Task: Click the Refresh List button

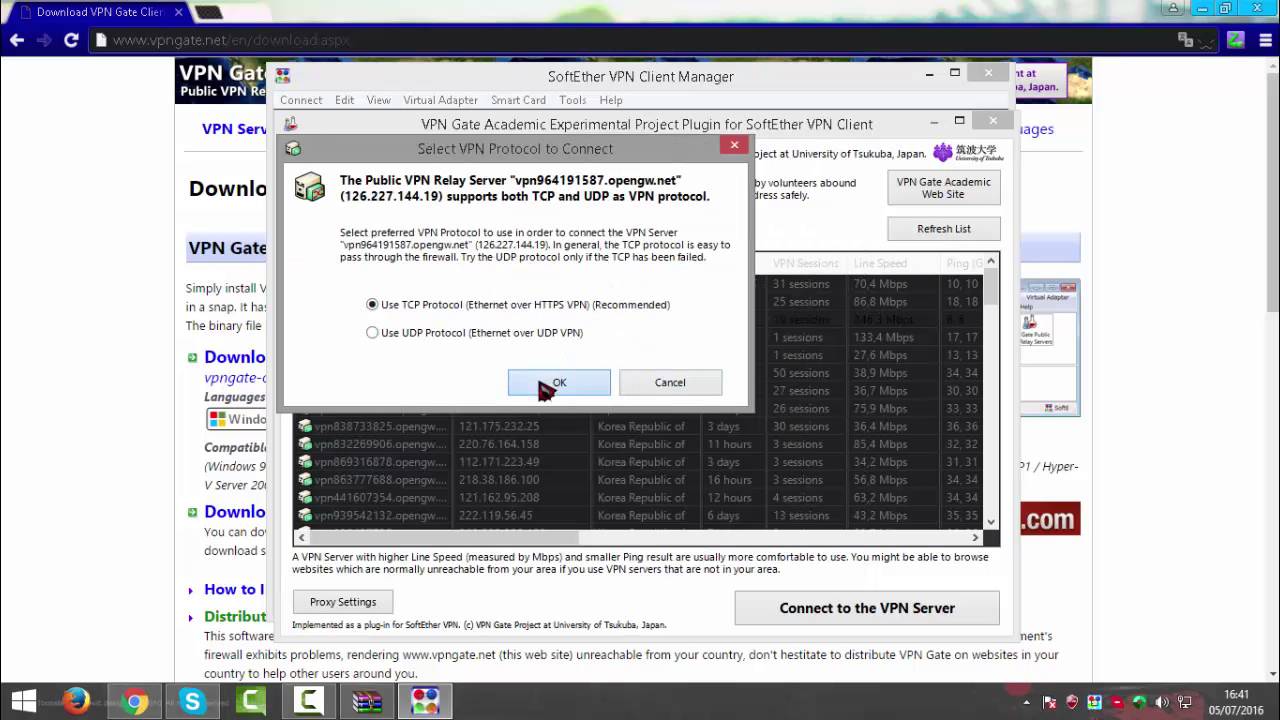Action: point(944,228)
